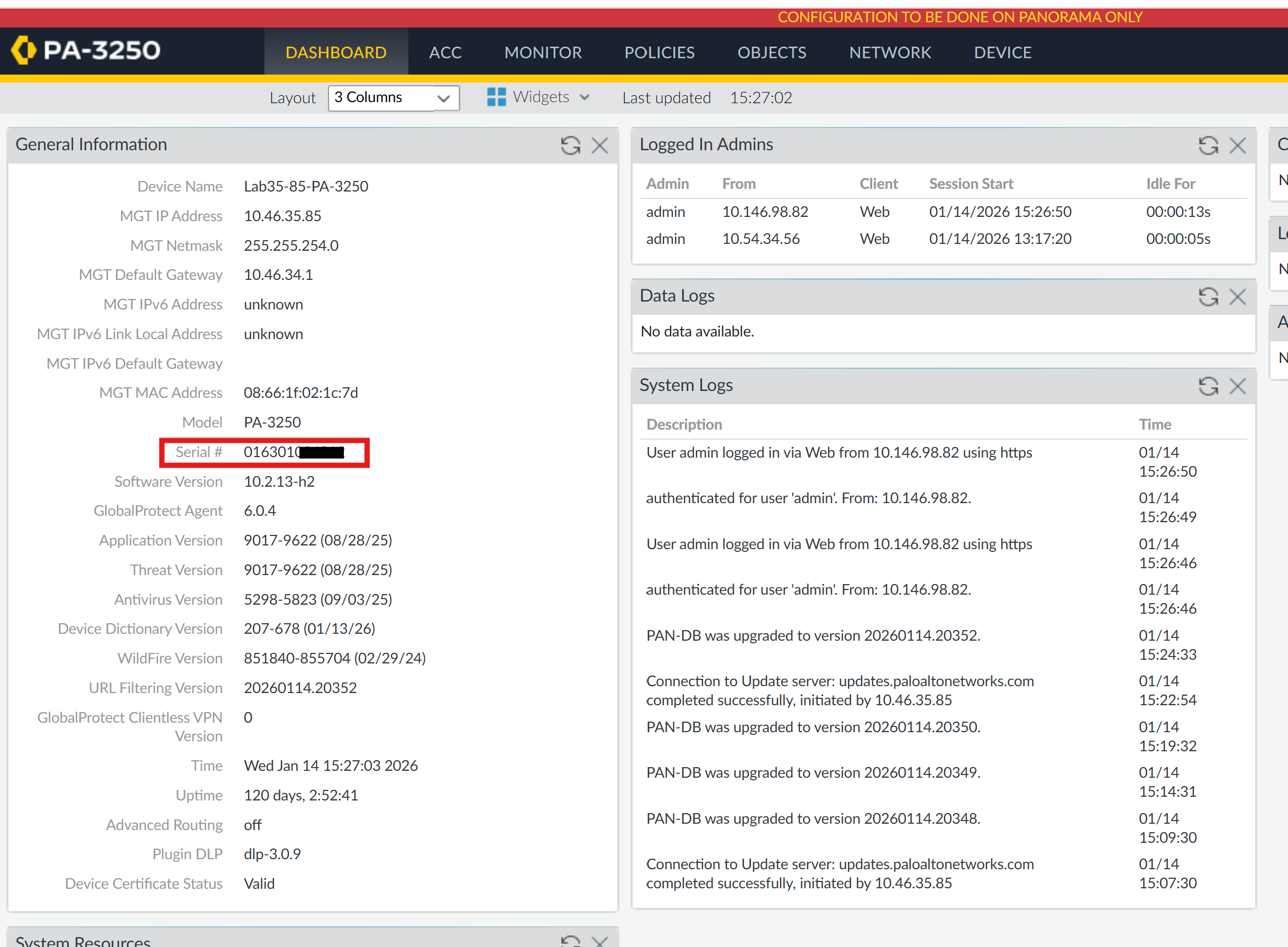The image size is (1288, 947).
Task: Select the NETWORK tab
Action: tap(890, 53)
